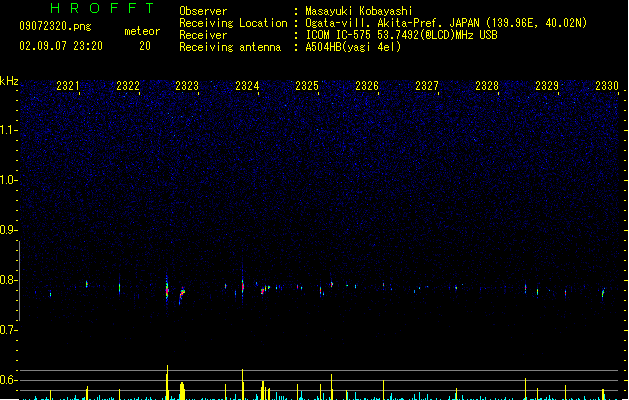The image size is (629, 400).
Task: Click the Observer field label
Action: (x=203, y=11)
